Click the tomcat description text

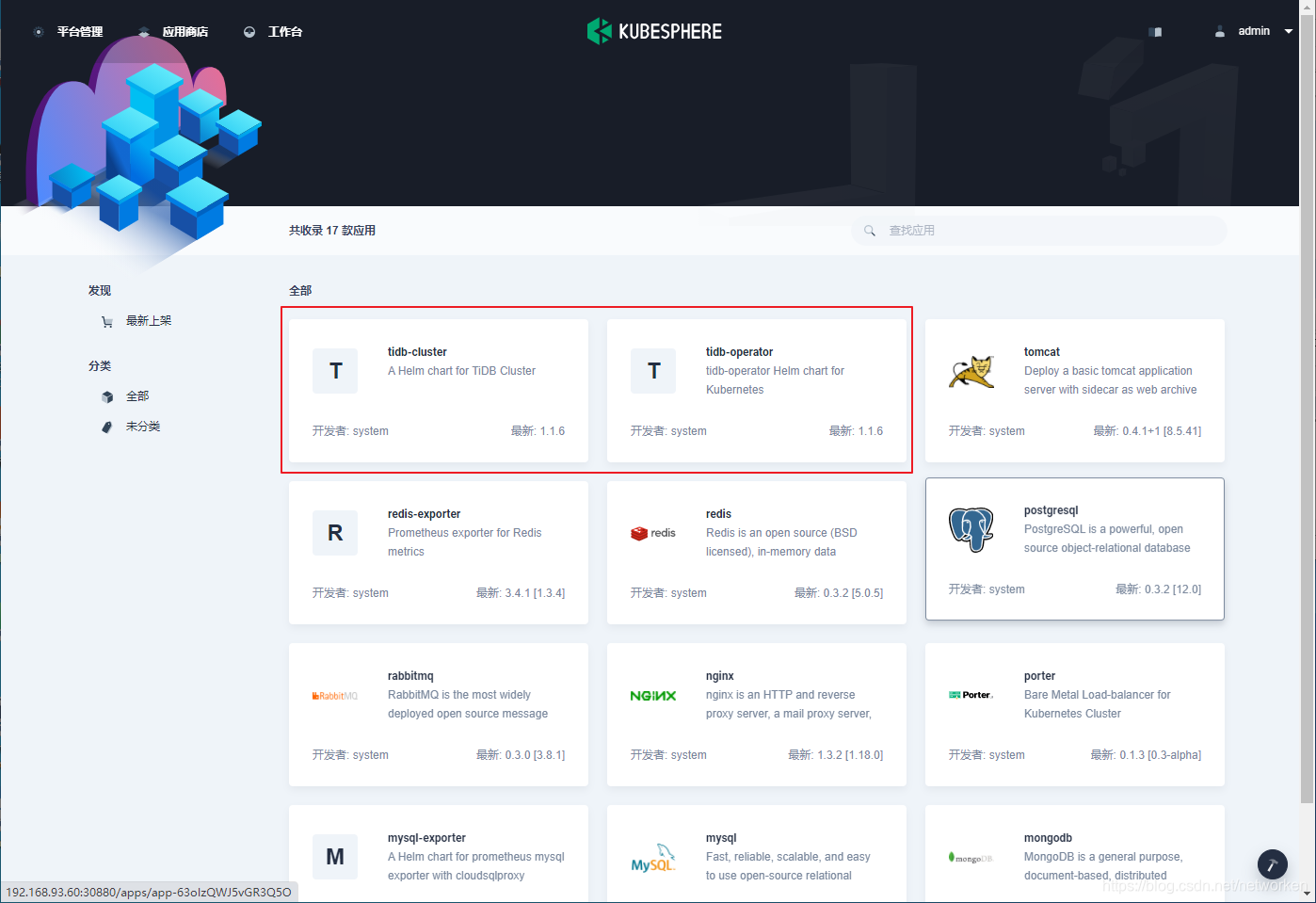(1111, 380)
